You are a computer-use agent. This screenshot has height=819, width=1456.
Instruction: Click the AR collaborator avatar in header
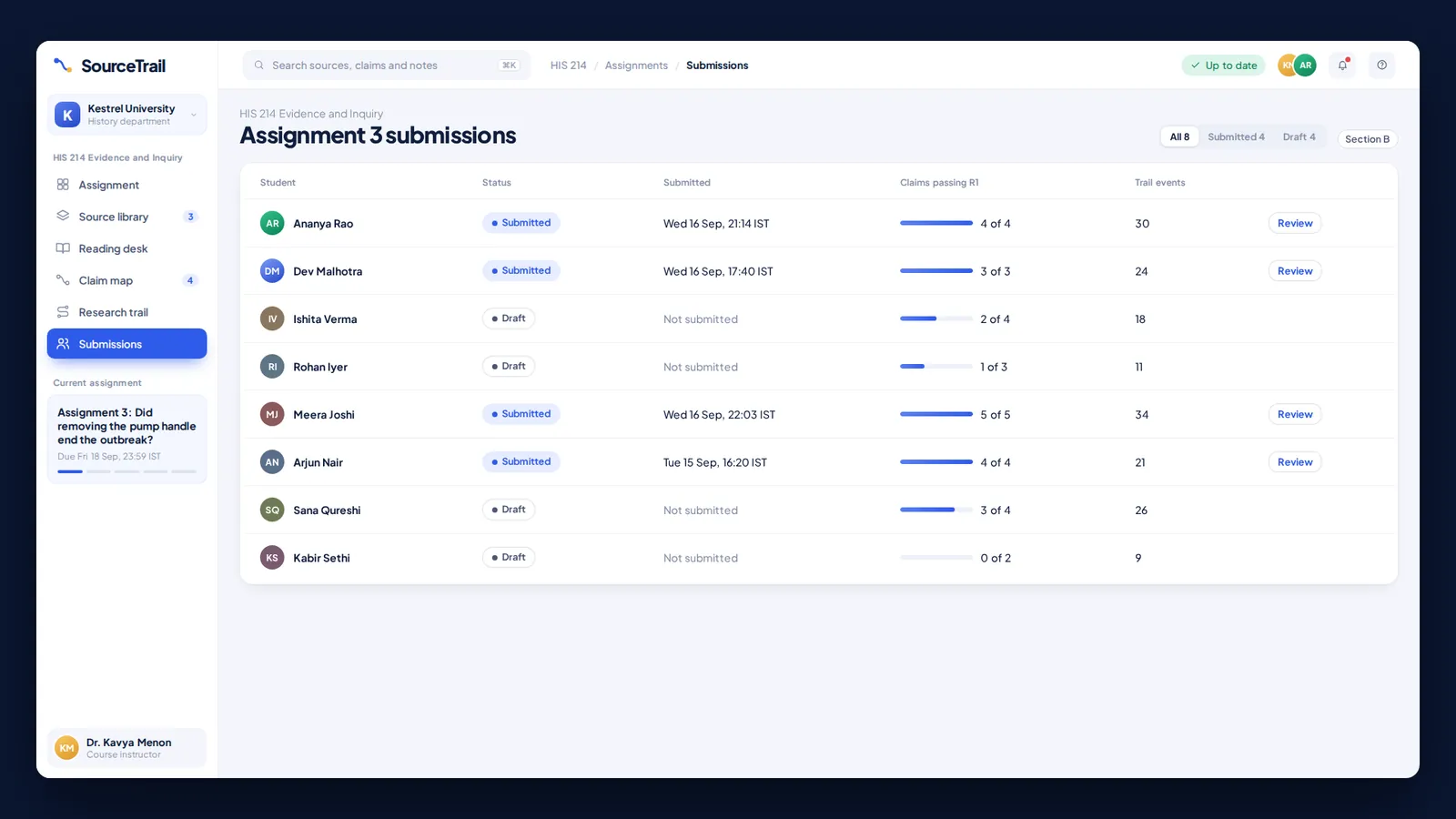(1305, 66)
